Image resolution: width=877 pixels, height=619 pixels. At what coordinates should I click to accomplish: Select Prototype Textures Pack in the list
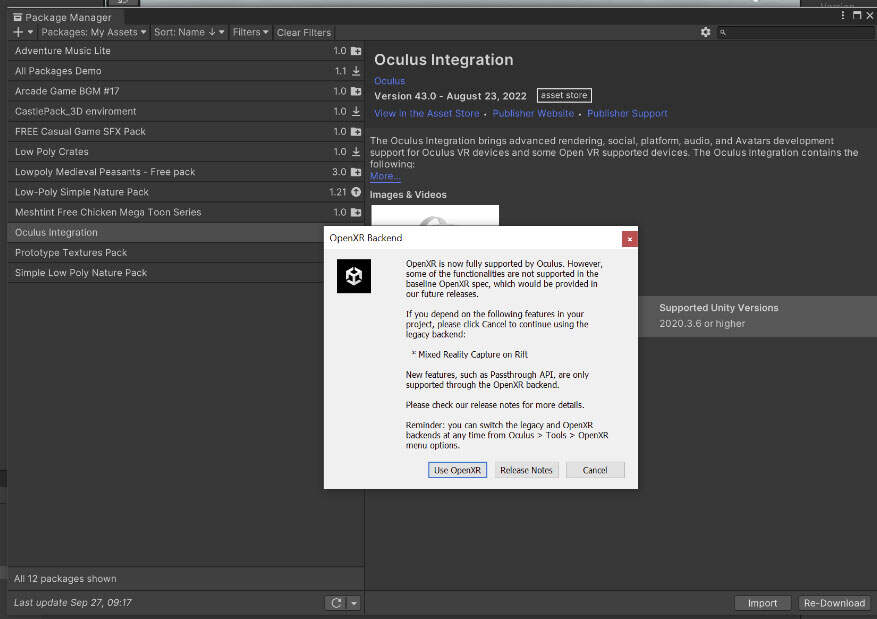pos(70,252)
